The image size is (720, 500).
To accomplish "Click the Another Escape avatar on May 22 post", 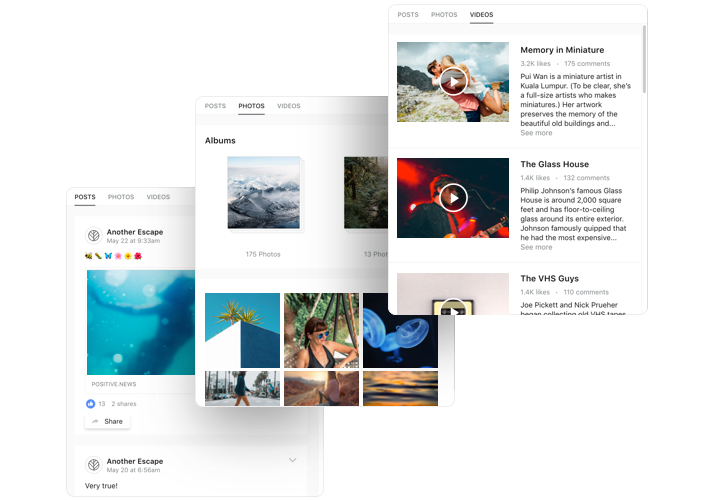I will (x=94, y=236).
